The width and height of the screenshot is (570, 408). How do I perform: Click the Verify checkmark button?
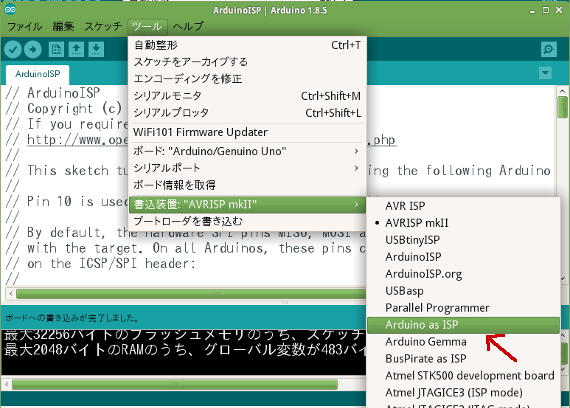(13, 49)
